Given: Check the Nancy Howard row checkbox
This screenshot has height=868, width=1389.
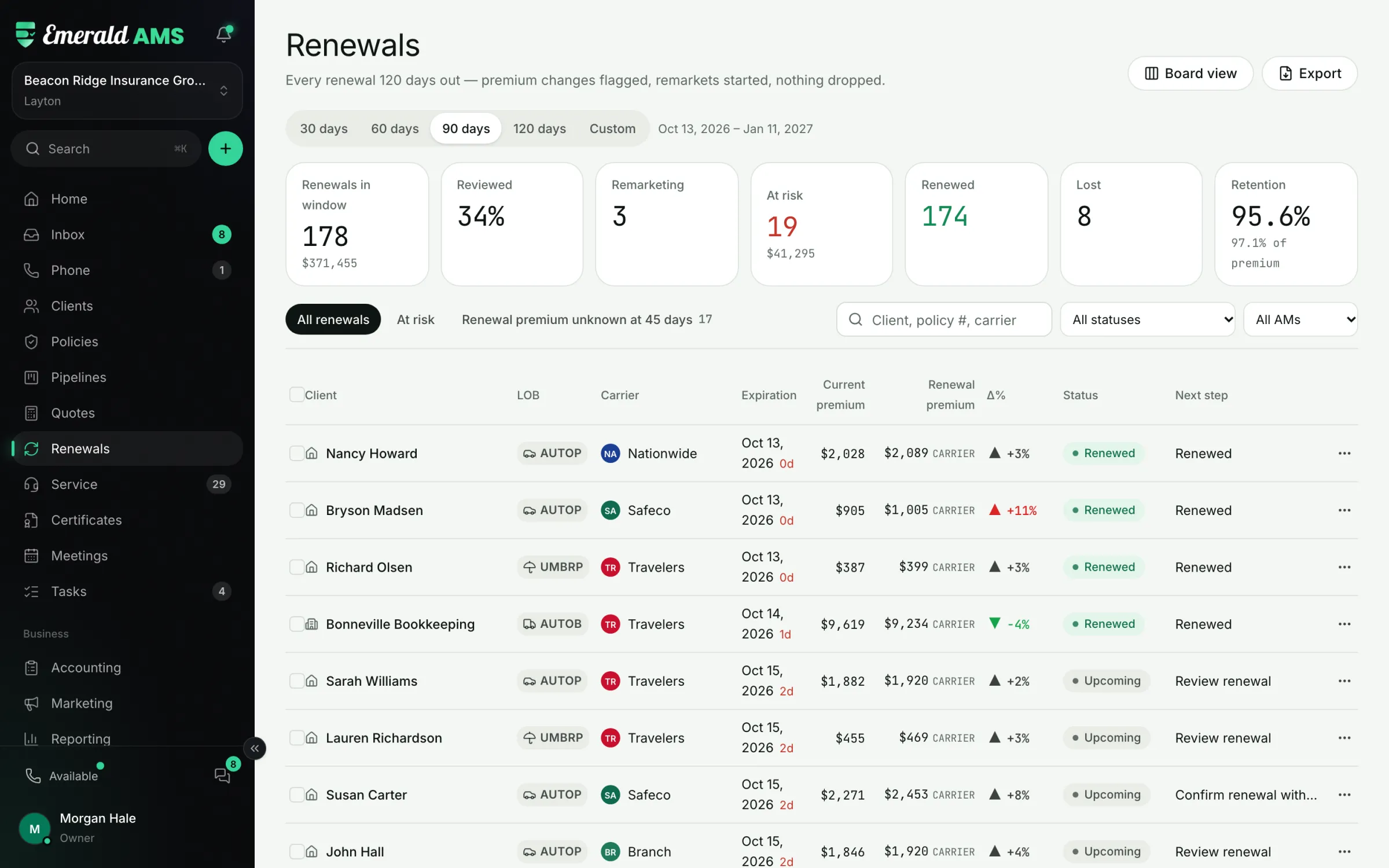Looking at the screenshot, I should pos(296,453).
